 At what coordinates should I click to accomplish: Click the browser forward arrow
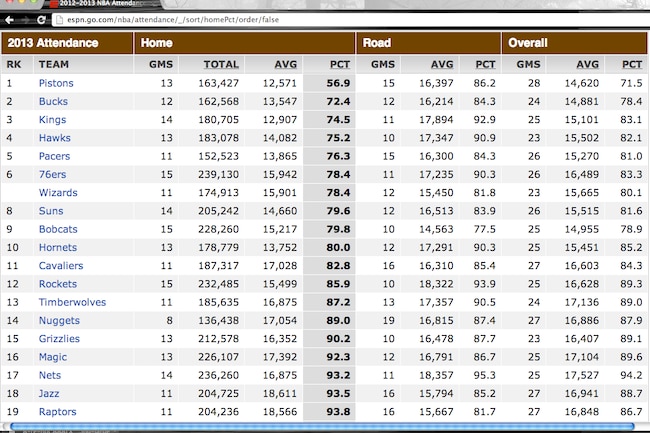click(25, 19)
